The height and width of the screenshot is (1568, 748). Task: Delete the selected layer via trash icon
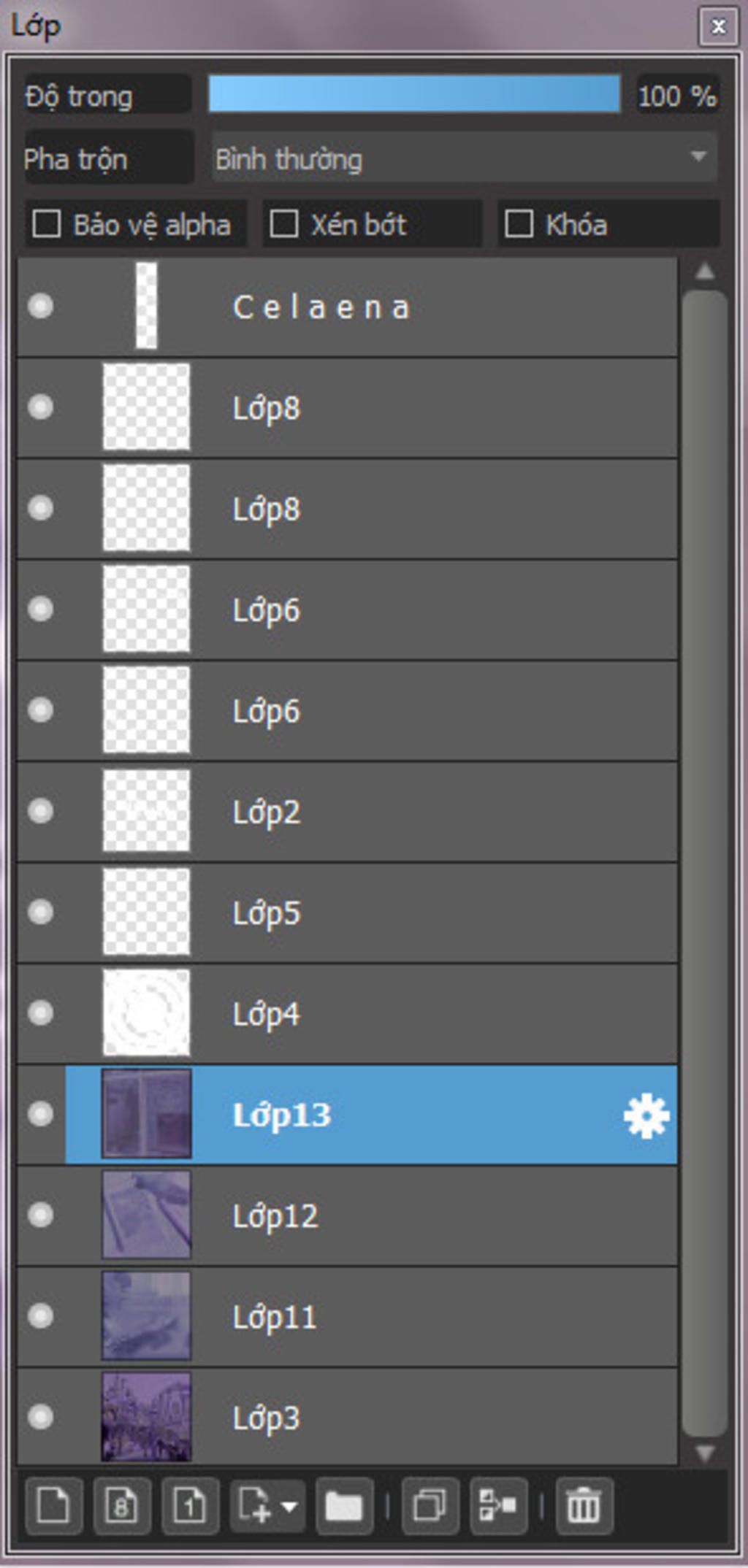point(584,1505)
